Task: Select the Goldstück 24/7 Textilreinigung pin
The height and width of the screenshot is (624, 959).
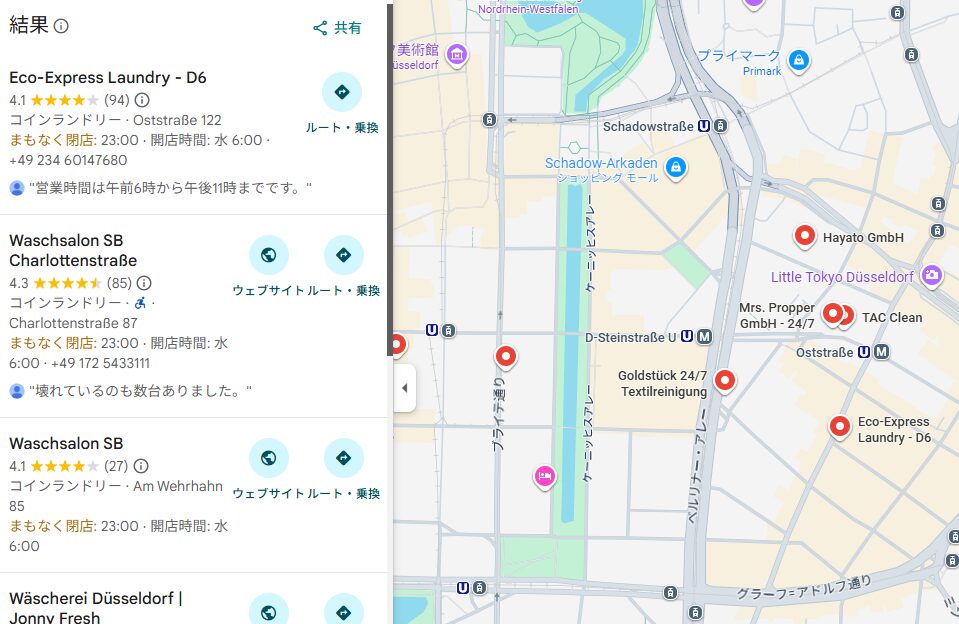Action: [725, 380]
